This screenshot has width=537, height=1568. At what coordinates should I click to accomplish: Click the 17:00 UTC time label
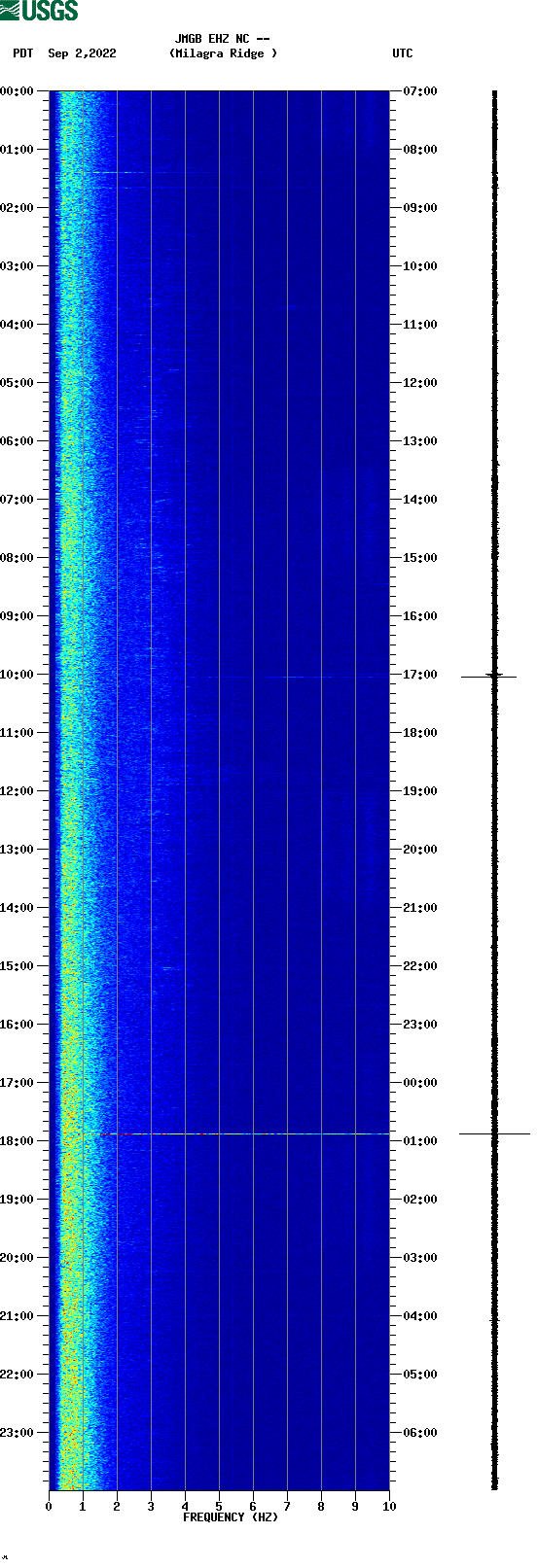(x=420, y=675)
